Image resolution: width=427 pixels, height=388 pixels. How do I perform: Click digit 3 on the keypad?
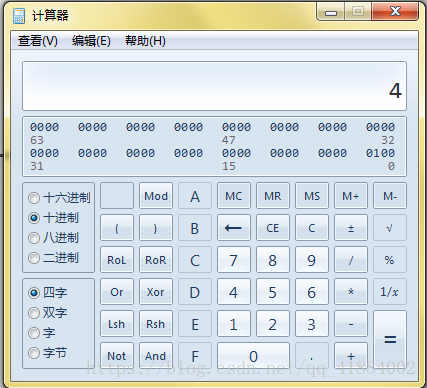pyautogui.click(x=312, y=324)
